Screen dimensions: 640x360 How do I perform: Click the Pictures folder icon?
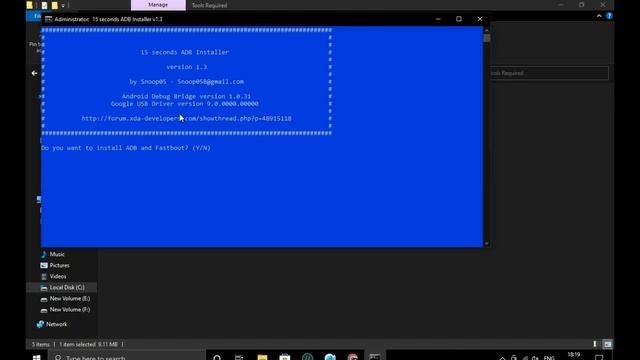click(44, 265)
